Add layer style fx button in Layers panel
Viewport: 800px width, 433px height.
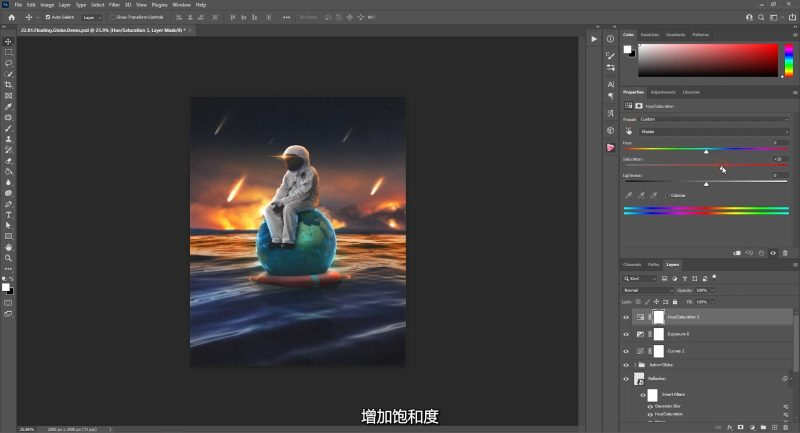pos(730,427)
